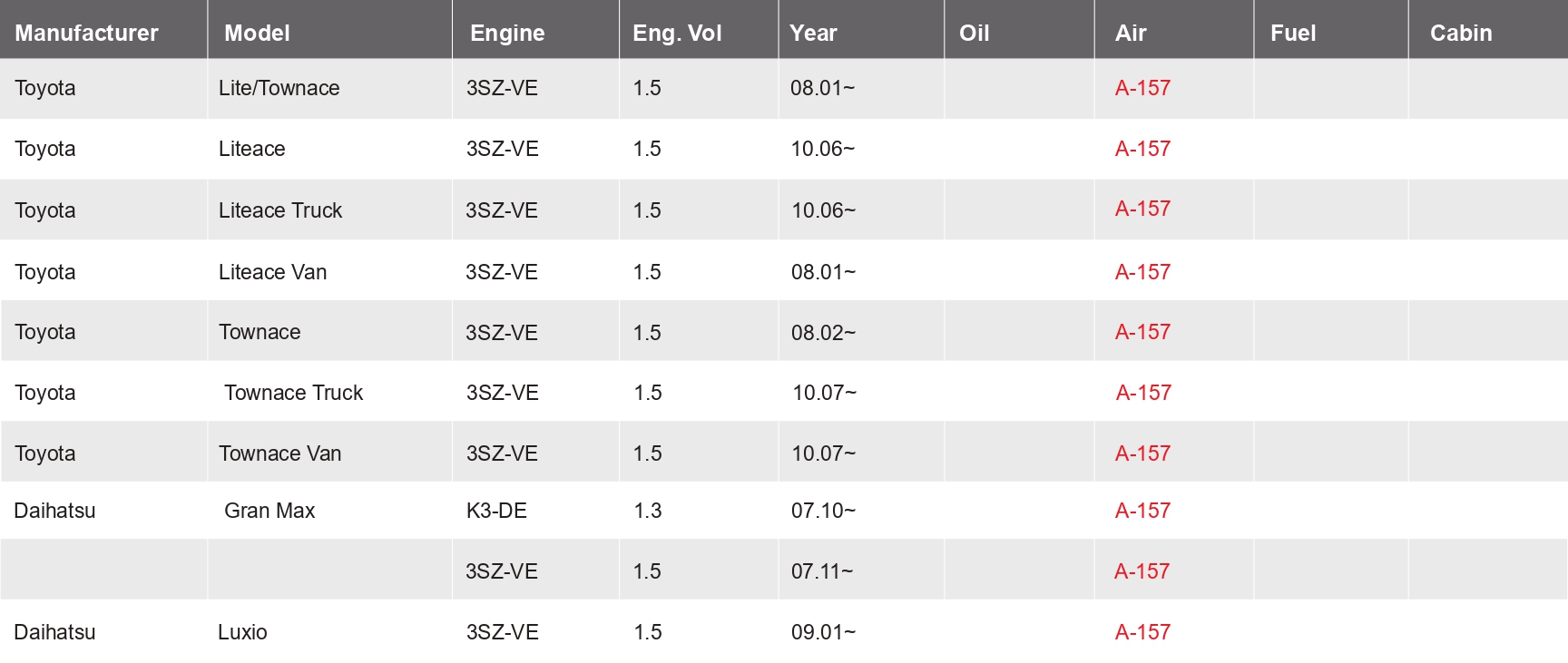Click the Manufacturer column header

[86, 33]
